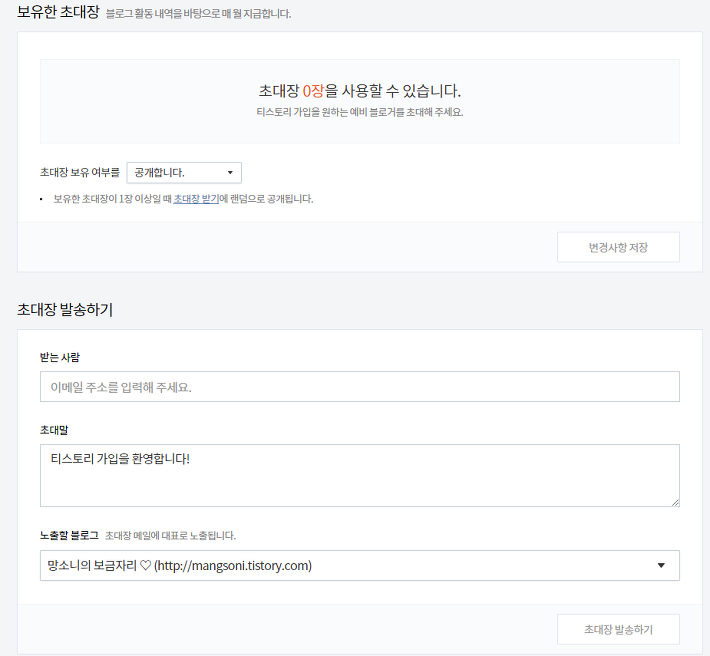Click the 보유한 초대장 heading
710x656 pixels.
pos(58,12)
